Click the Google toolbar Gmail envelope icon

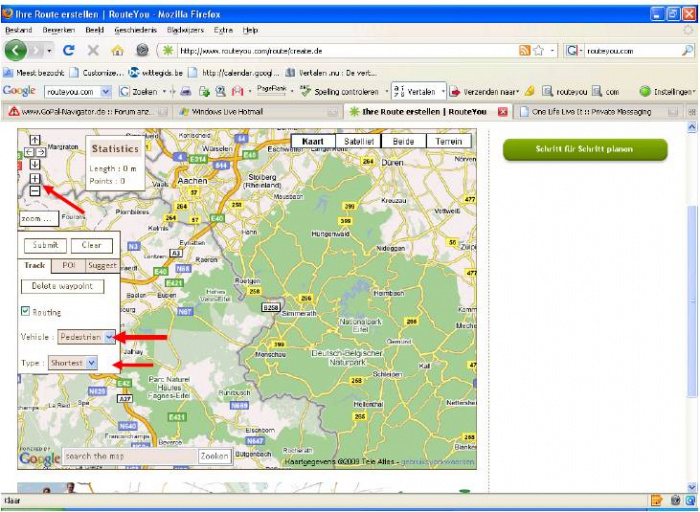(238, 92)
